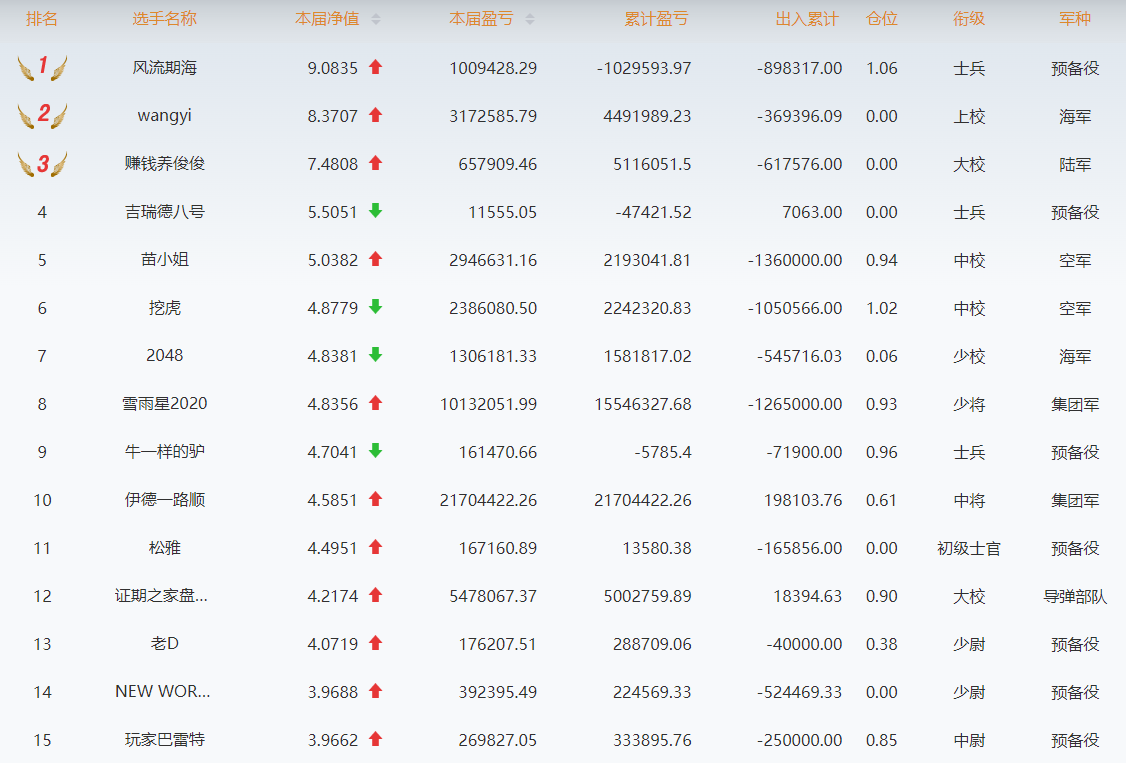Open player 苗小姐

click(x=164, y=260)
